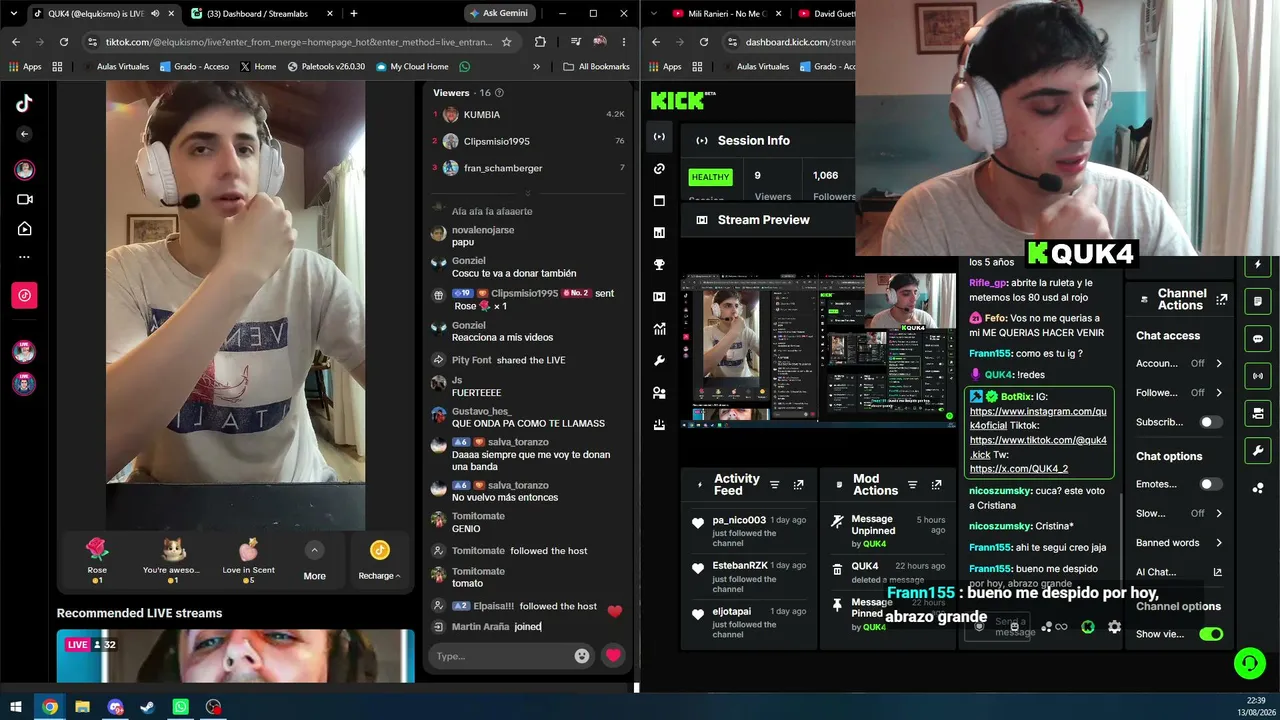
Task: Open the Instagram link in BotRix message
Action: point(1038,418)
